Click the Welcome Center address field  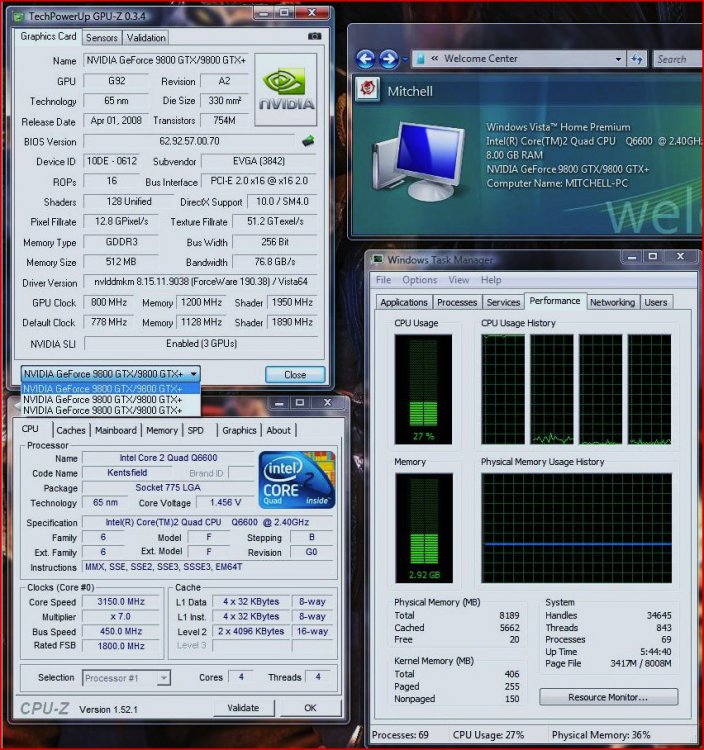tap(518, 59)
